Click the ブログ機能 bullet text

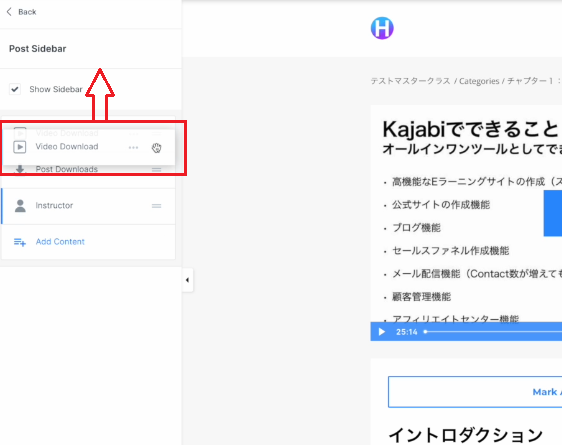tap(416, 228)
